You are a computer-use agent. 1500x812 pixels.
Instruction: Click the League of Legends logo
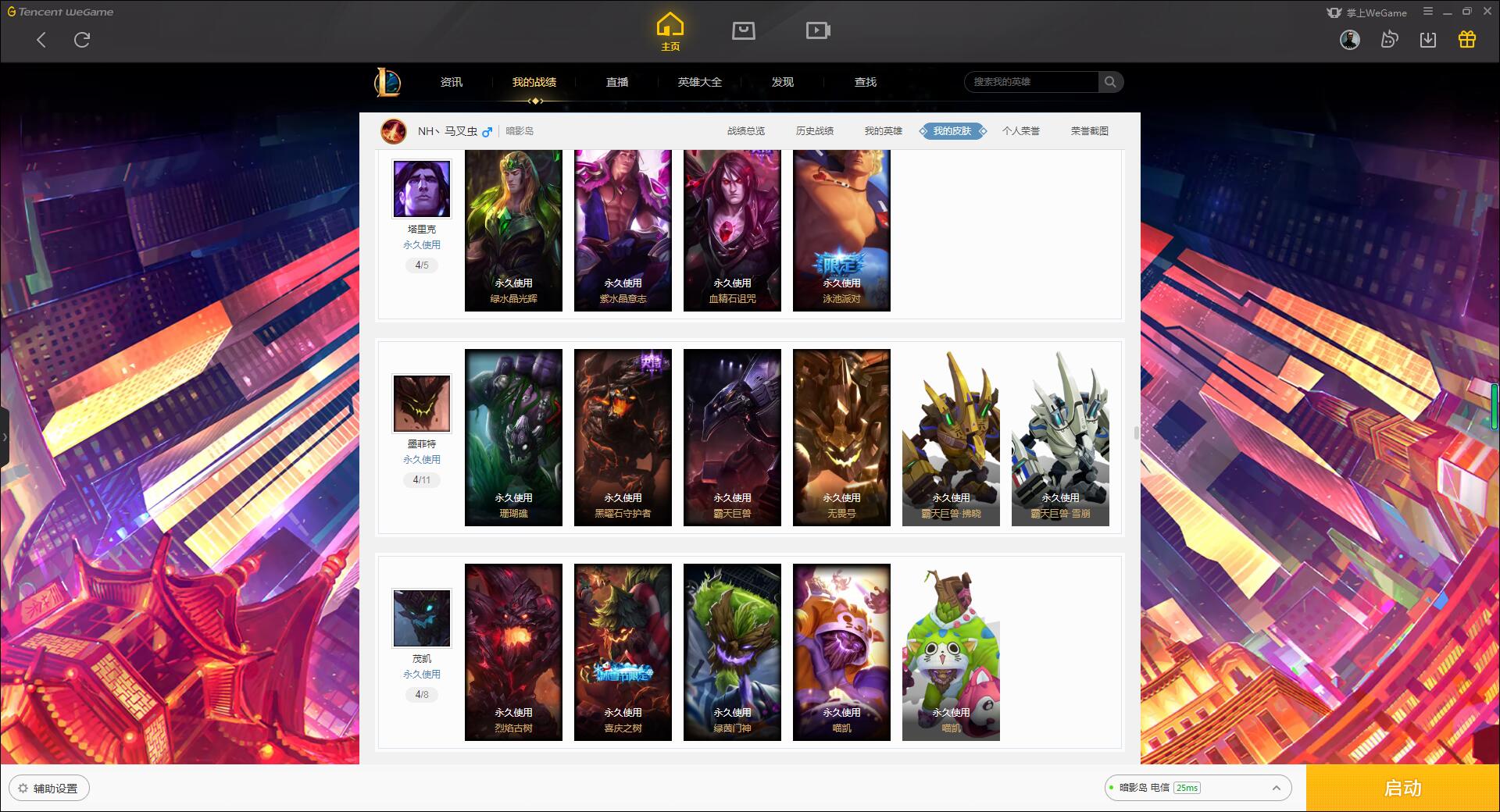click(387, 82)
